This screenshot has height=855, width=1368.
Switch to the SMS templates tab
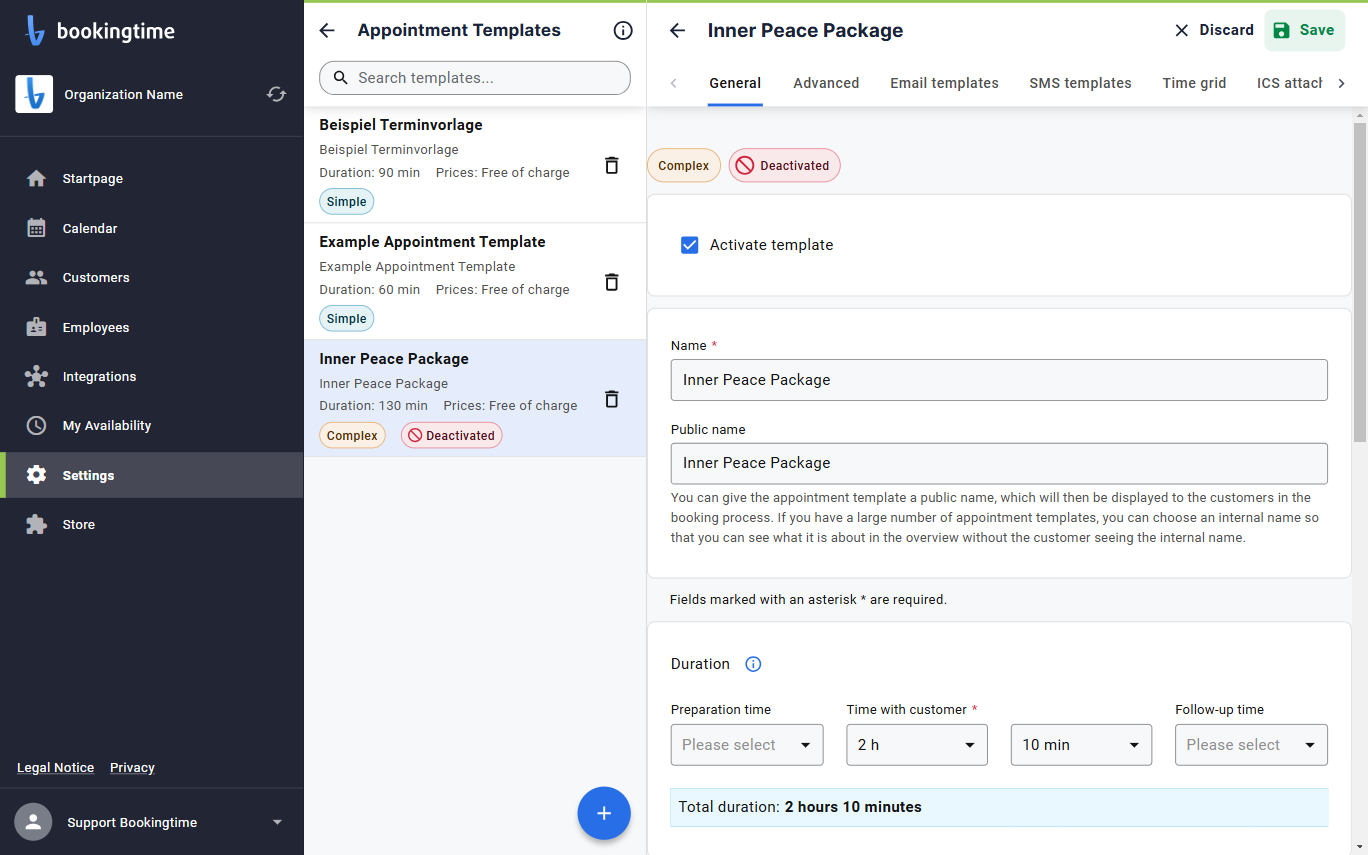(x=1080, y=83)
